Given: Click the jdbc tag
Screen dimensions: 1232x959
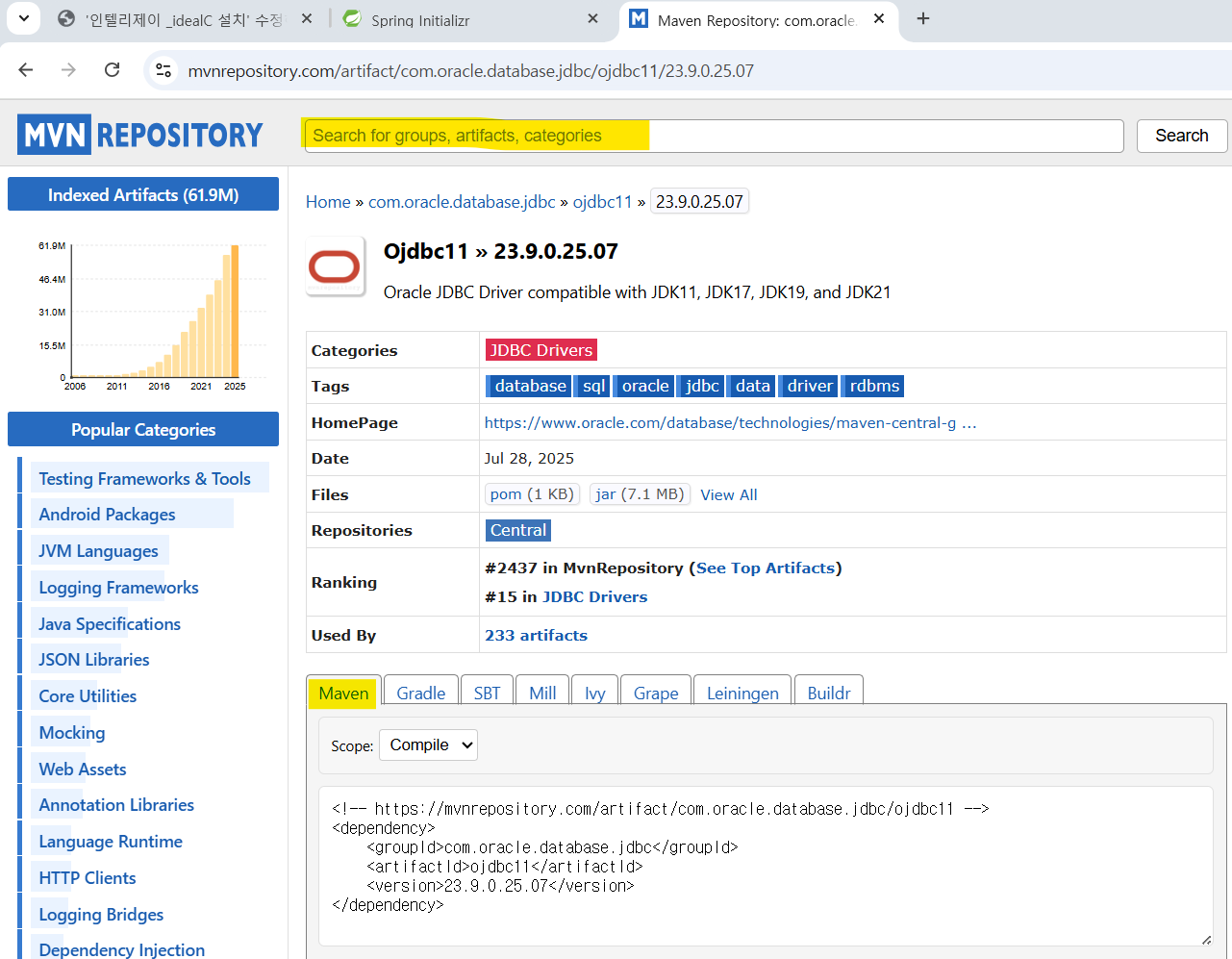Looking at the screenshot, I should (702, 386).
